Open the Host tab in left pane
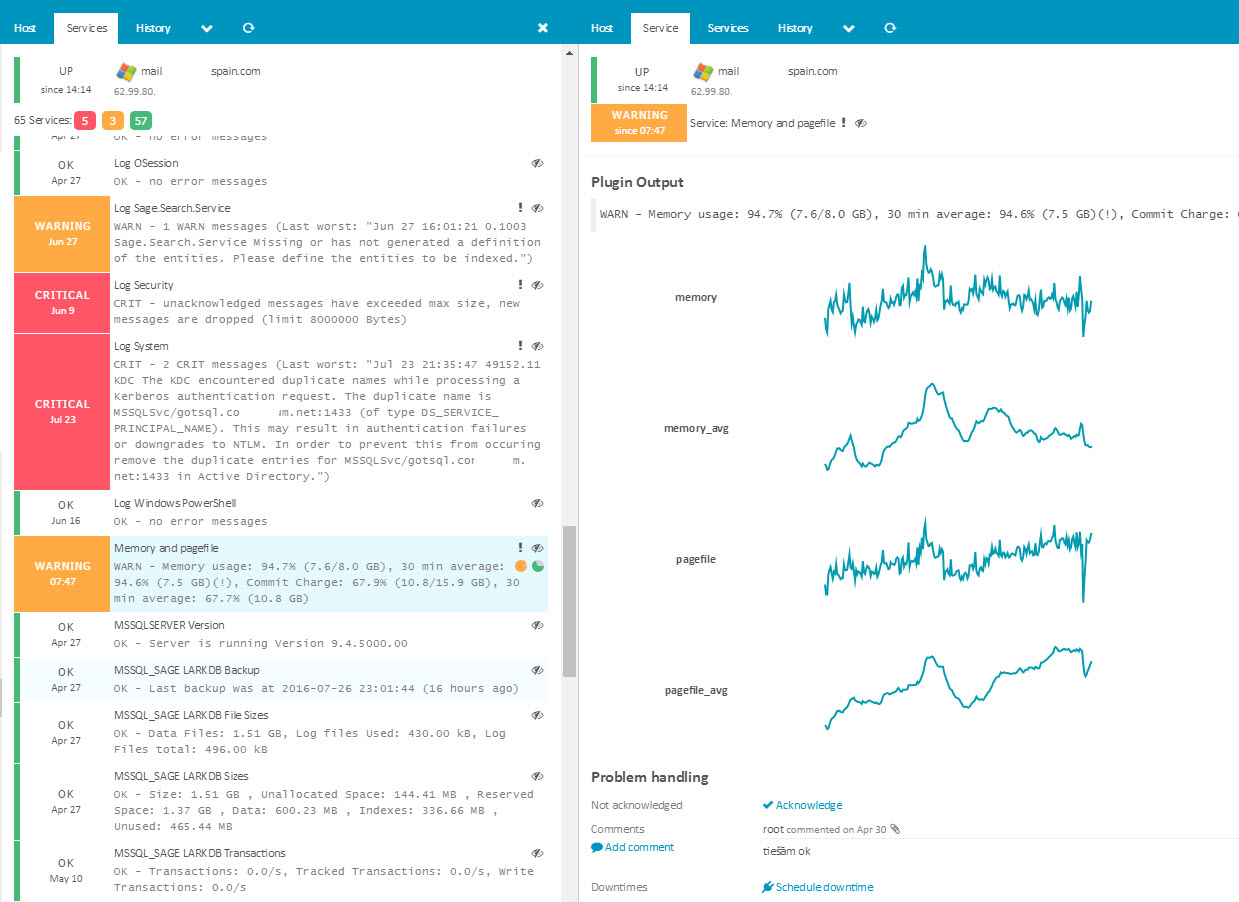1239x902 pixels. point(25,28)
